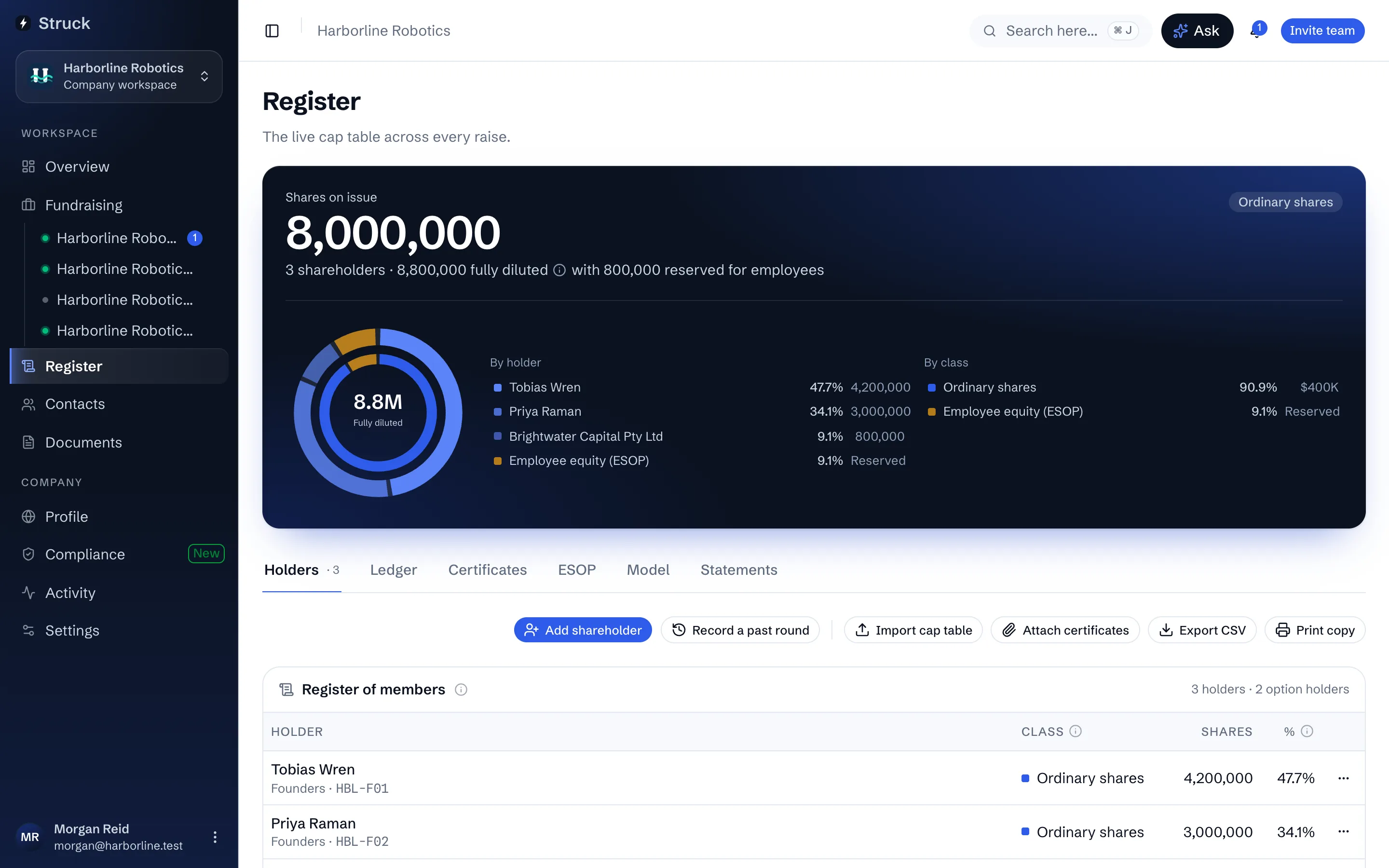Click Employee equity (ESOP) by-class swatch

click(932, 412)
